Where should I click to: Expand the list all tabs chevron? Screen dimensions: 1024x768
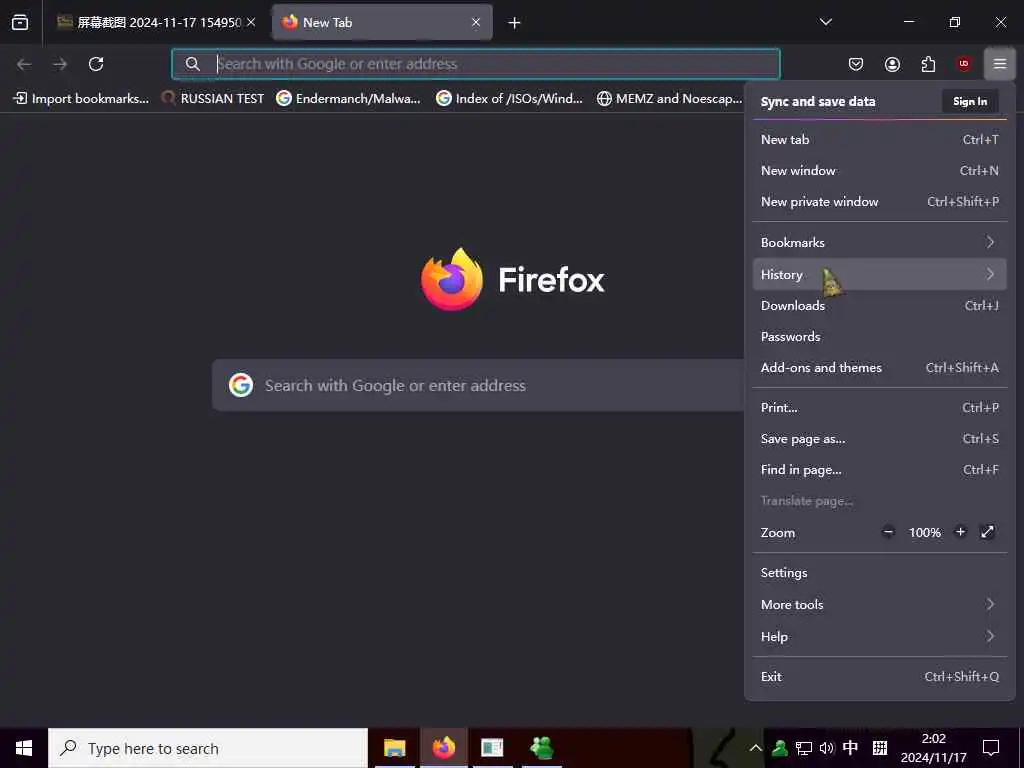pos(825,22)
